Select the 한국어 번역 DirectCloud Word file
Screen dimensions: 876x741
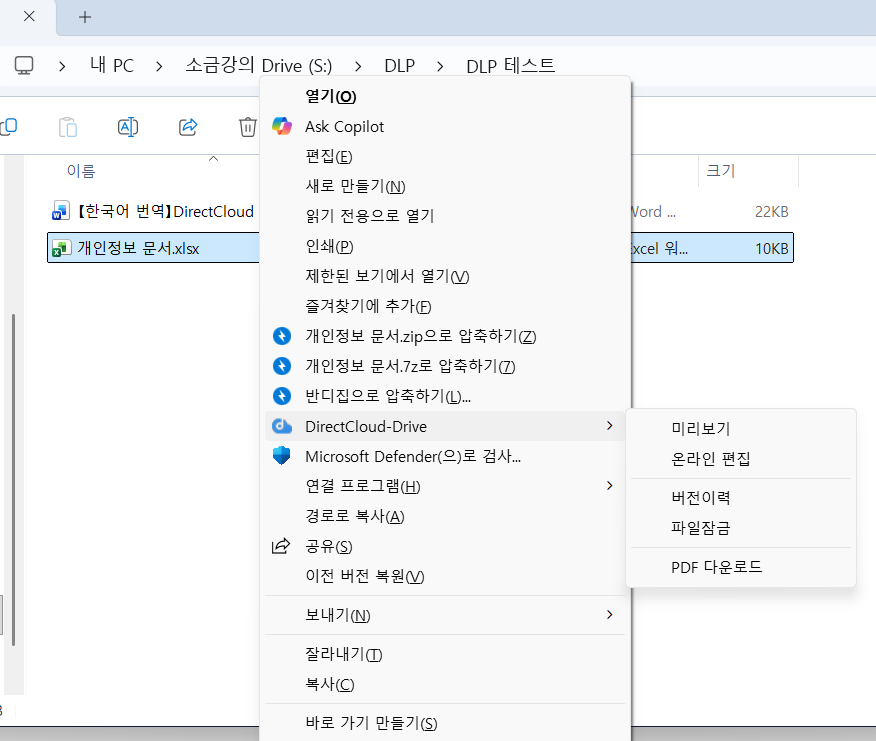[x=153, y=212]
